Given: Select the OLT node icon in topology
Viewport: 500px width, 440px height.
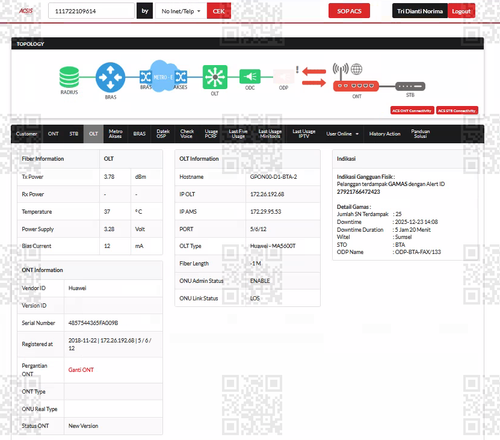Looking at the screenshot, I should click(215, 77).
